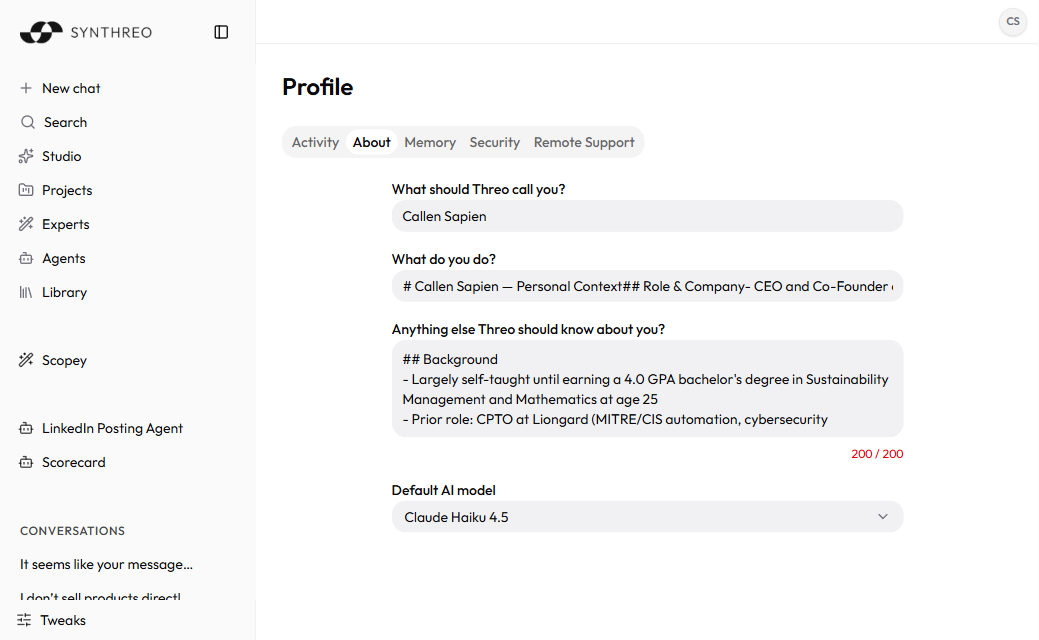This screenshot has height=640, width=1039.
Task: Open conversation 'It seems like your message...'
Action: pos(106,564)
